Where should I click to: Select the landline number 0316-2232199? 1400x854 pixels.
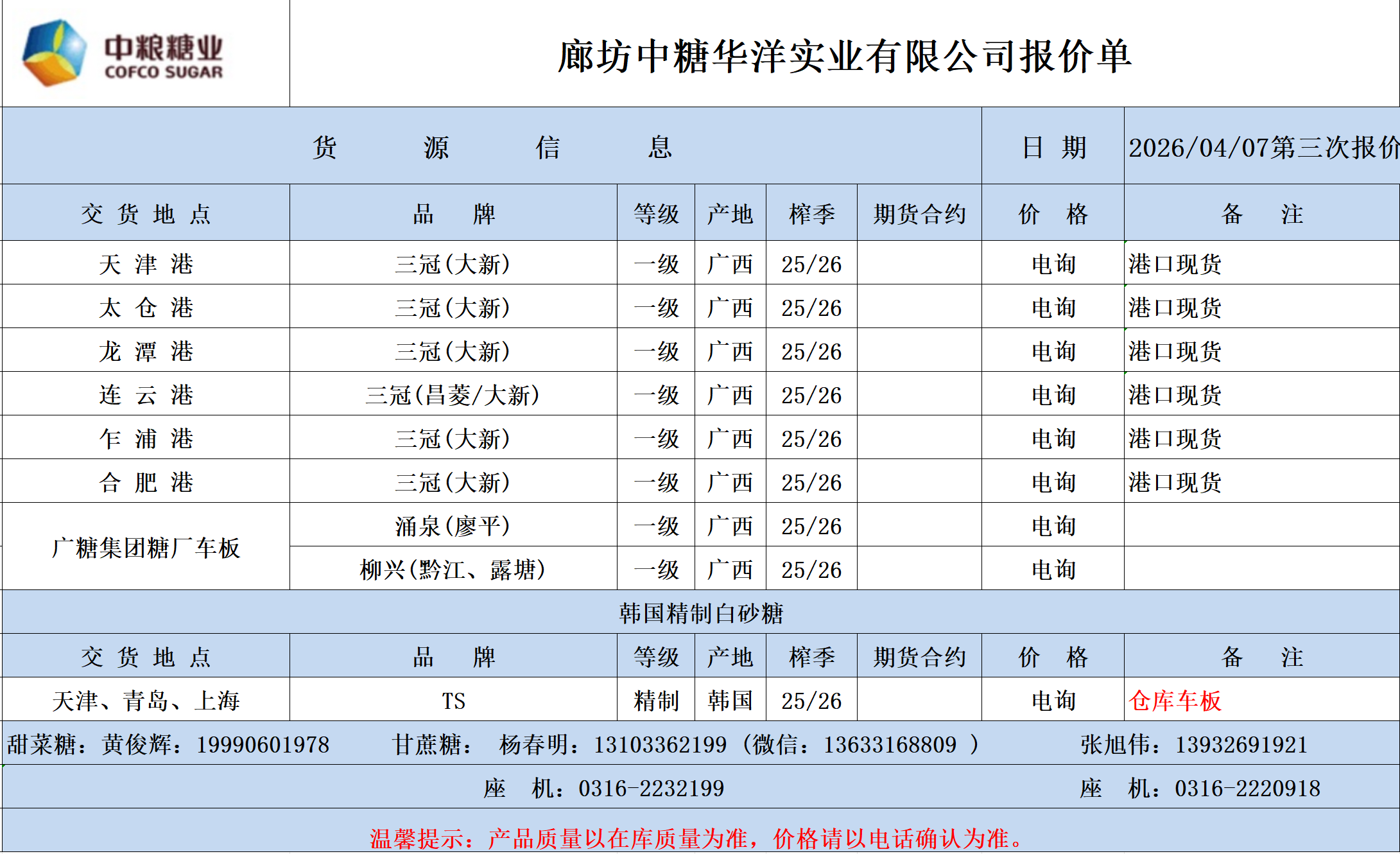pyautogui.click(x=652, y=789)
